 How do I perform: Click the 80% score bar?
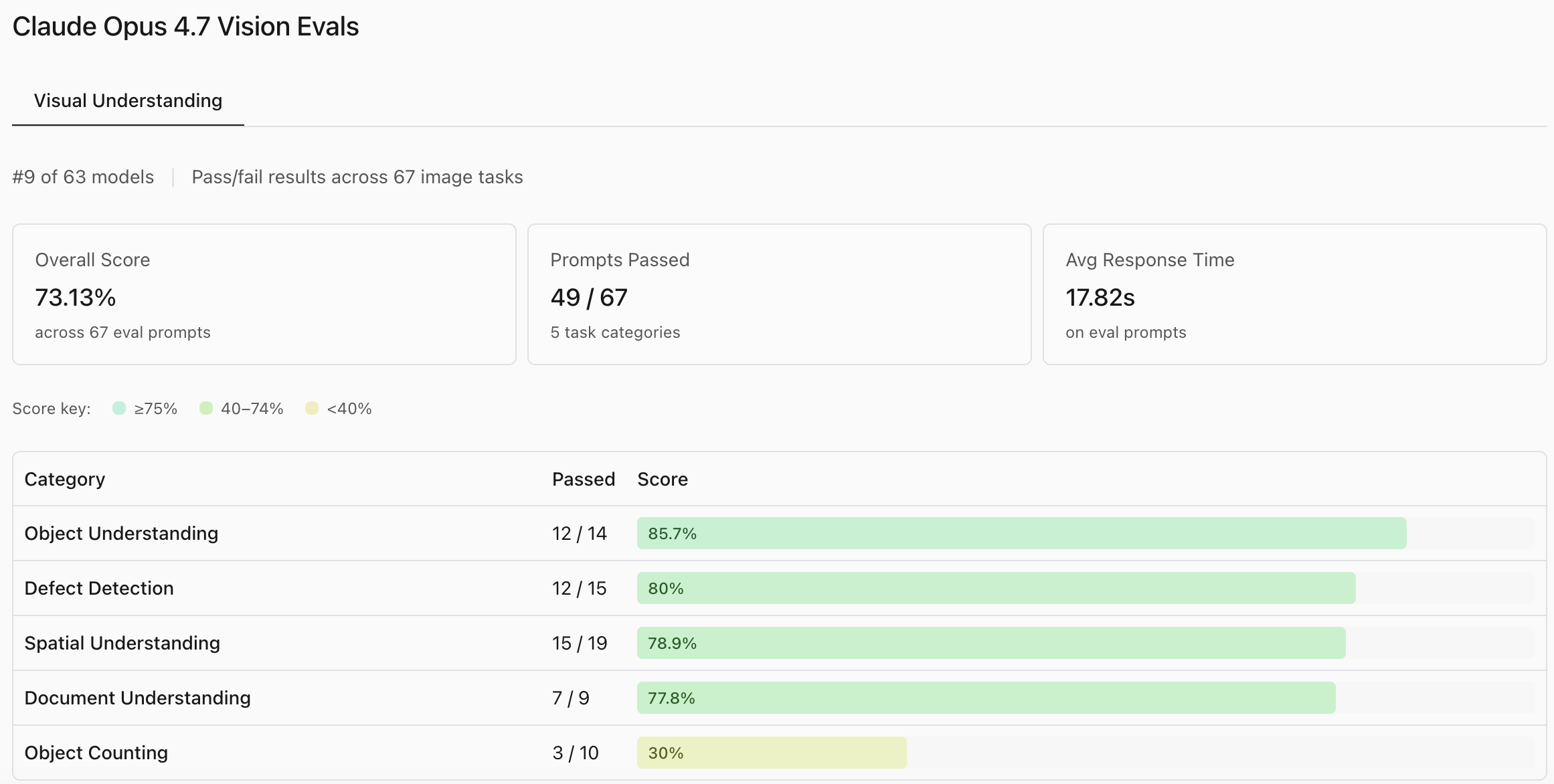point(997,588)
